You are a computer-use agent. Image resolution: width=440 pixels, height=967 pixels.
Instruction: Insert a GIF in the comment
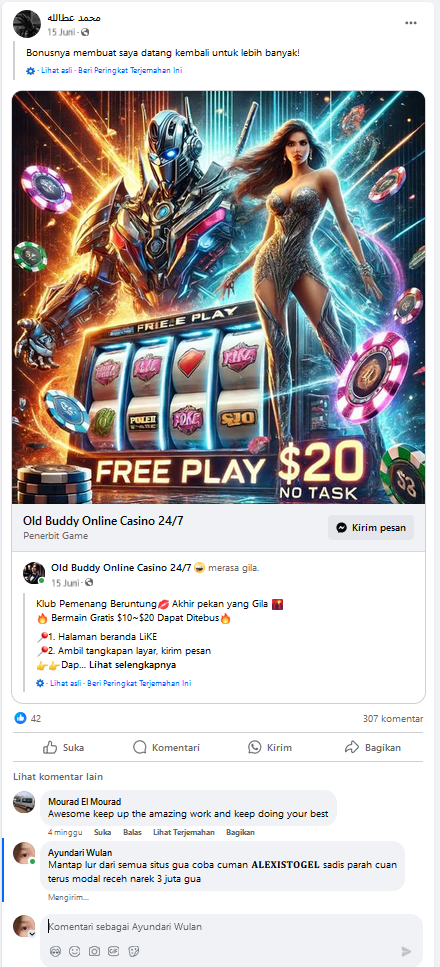(114, 951)
